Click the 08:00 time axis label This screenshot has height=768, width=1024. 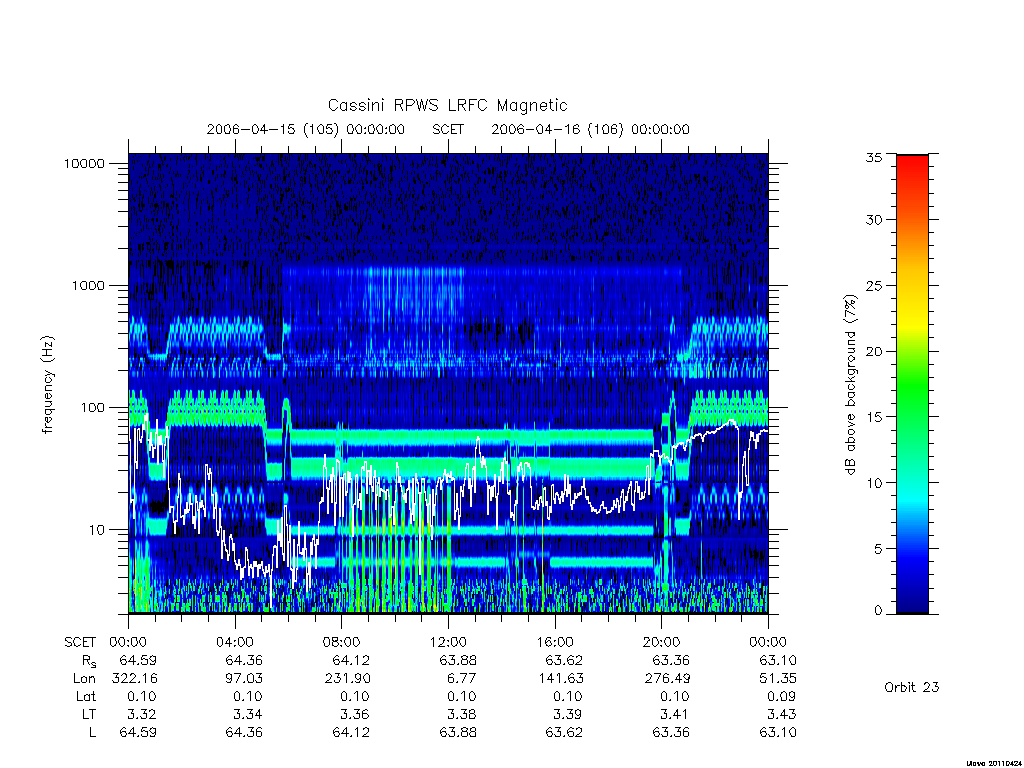point(342,642)
